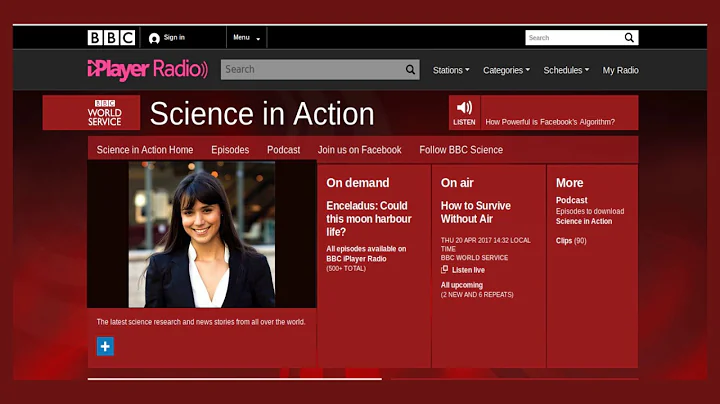Click the blue plus add button

[105, 346]
